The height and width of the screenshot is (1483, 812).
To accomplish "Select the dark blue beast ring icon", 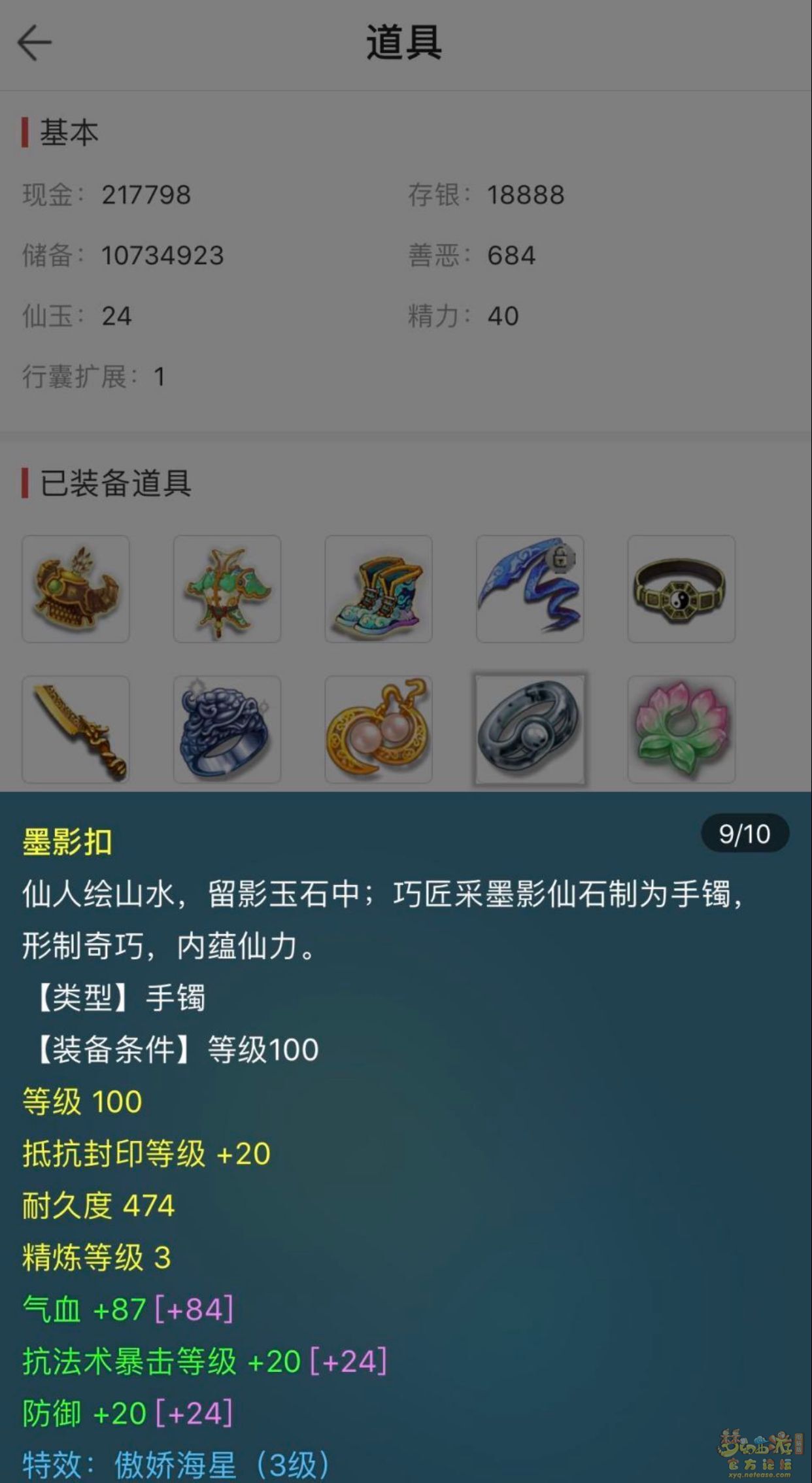I will point(227,729).
